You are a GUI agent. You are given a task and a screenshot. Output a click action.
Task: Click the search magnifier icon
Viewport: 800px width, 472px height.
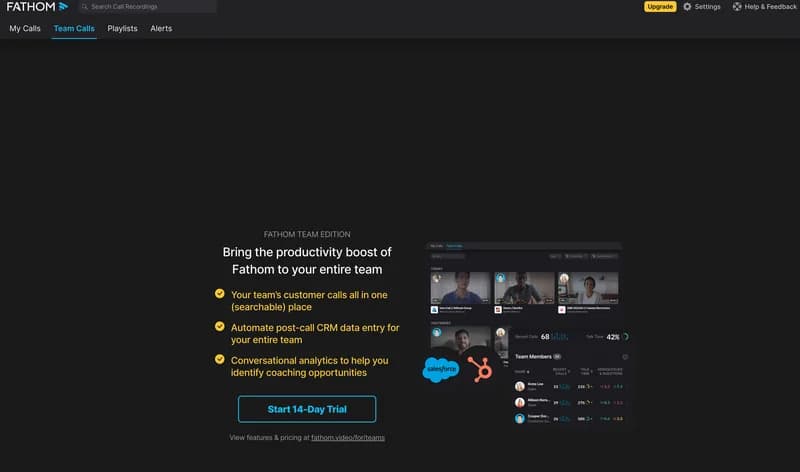[85, 7]
